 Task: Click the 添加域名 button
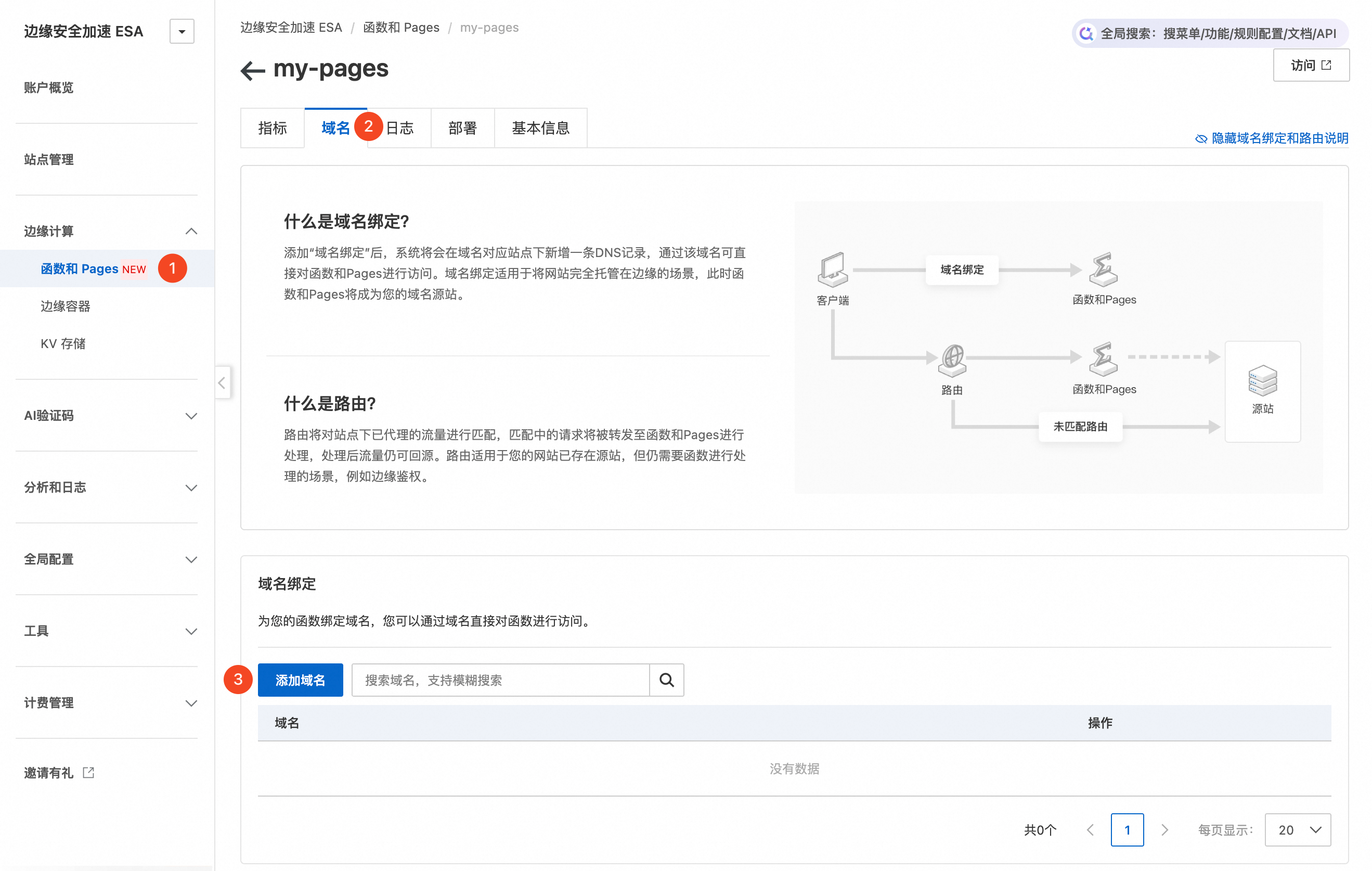coord(300,680)
